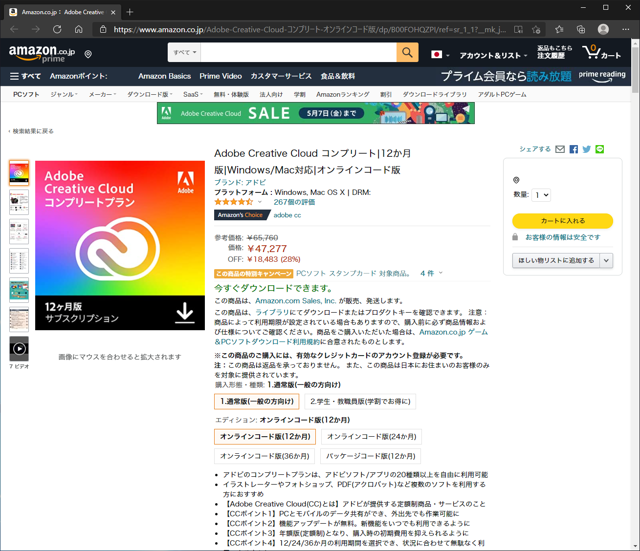Viewport: 640px width, 551px height.
Task: Reload the page with the refresh icon
Action: click(57, 29)
